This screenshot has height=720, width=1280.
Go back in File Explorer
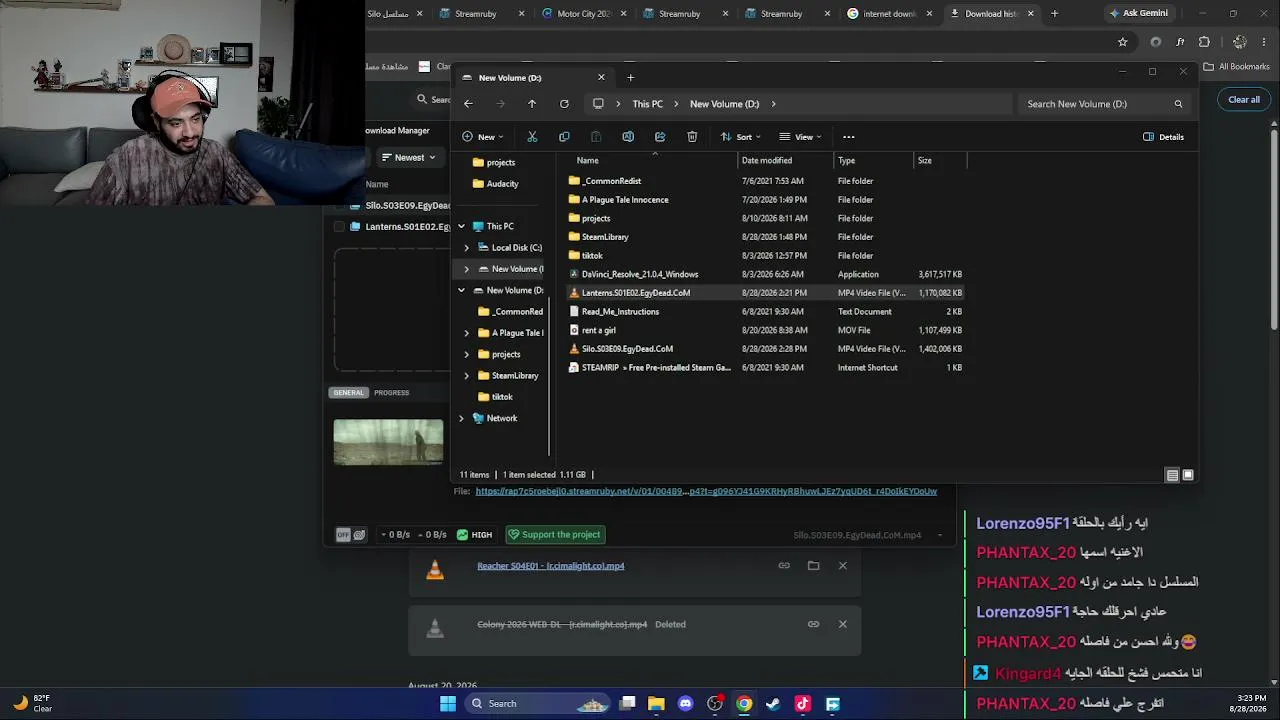pos(468,104)
